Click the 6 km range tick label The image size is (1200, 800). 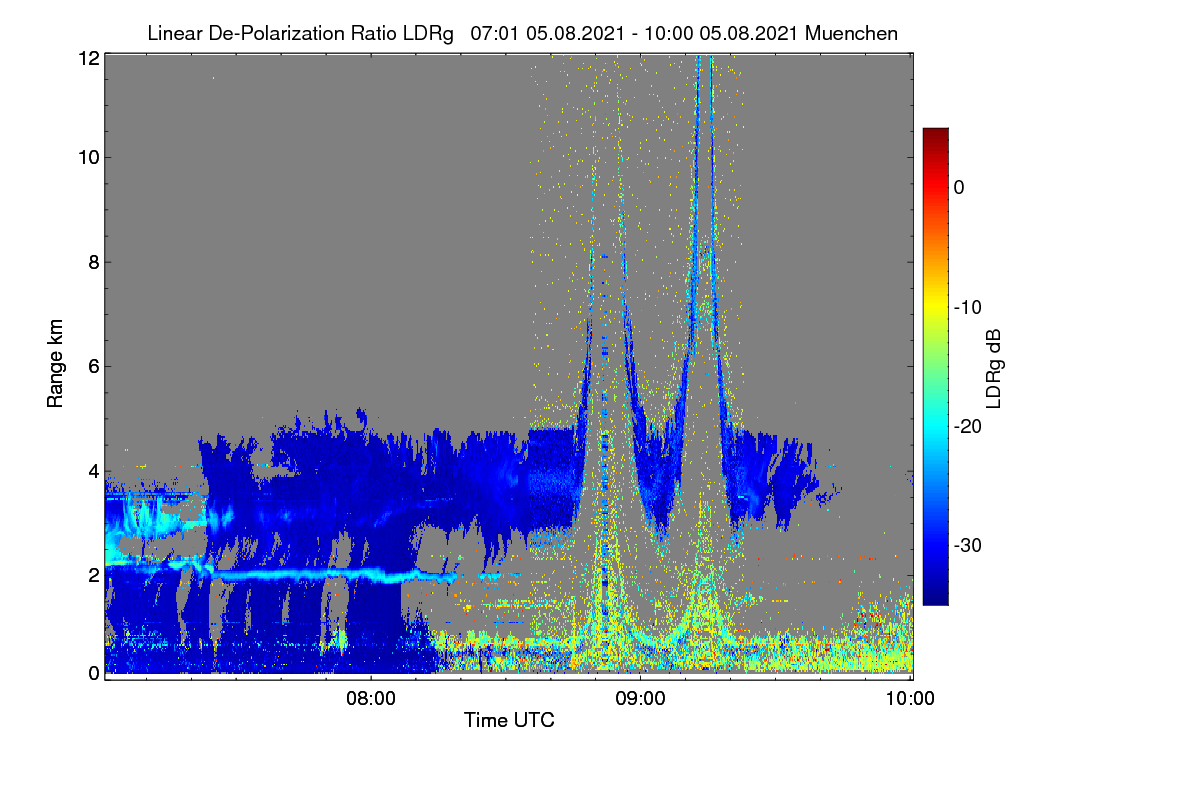94,366
